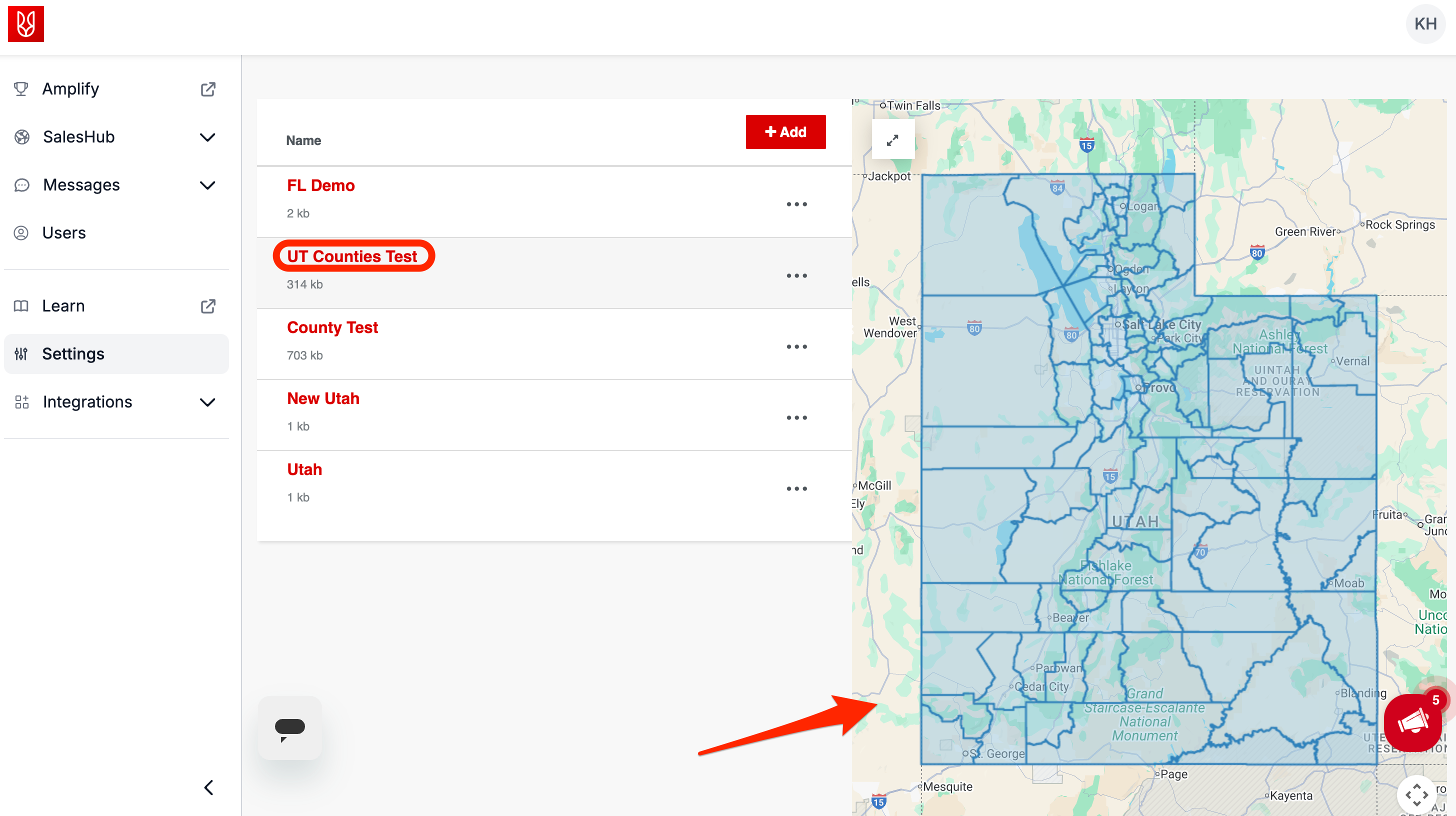Click the red company logo top left
The image size is (1456, 816).
(26, 23)
